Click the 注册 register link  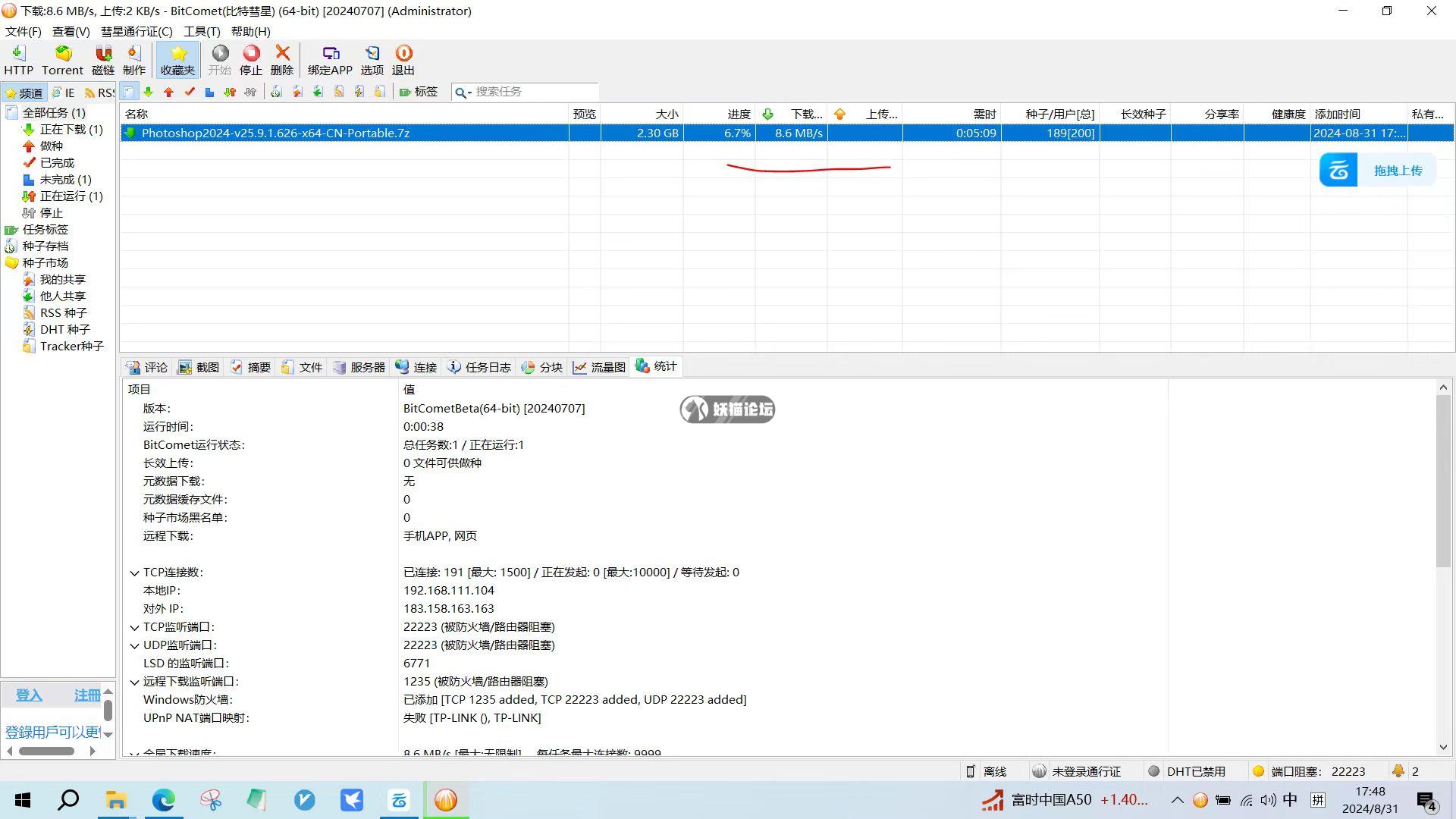pyautogui.click(x=87, y=695)
